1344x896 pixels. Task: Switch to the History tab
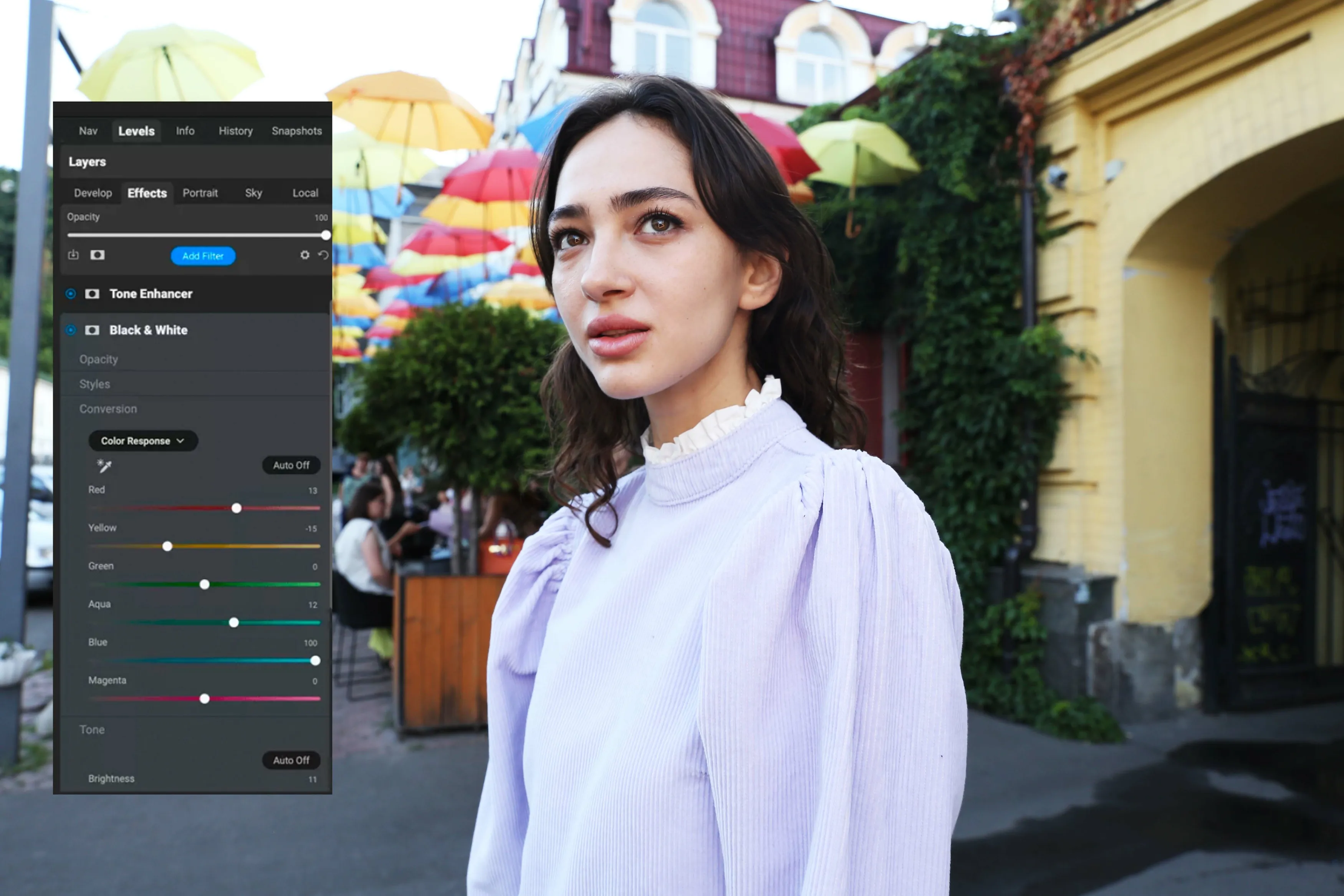235,131
